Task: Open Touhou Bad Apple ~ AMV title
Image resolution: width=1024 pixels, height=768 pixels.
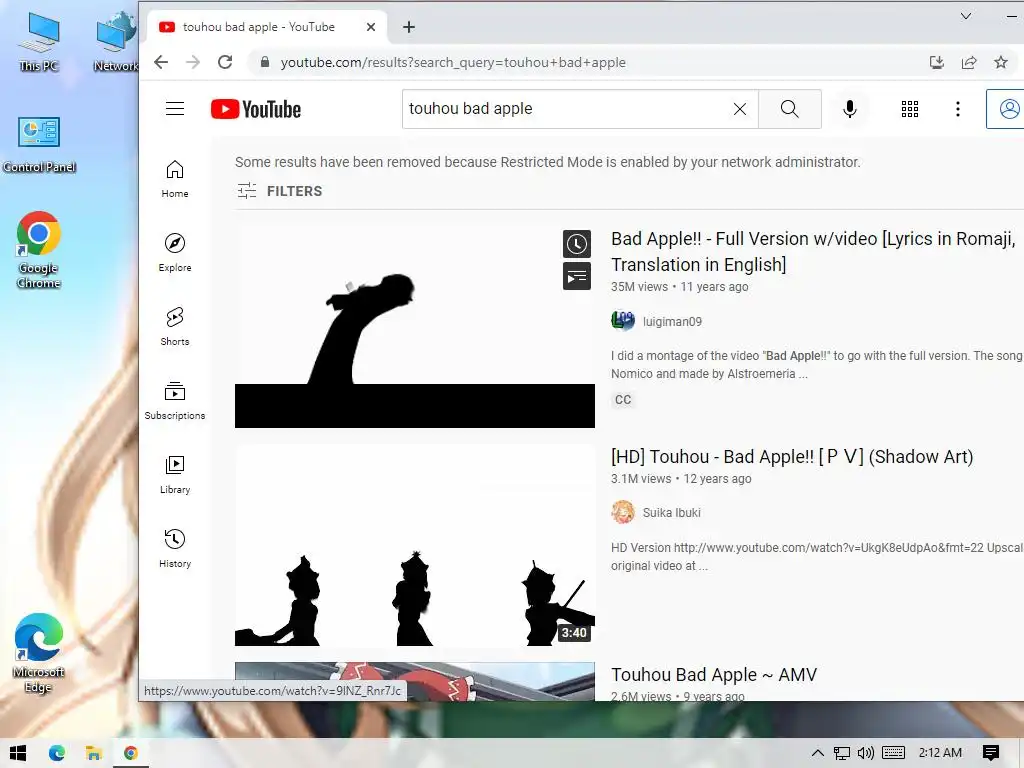Action: (x=714, y=675)
